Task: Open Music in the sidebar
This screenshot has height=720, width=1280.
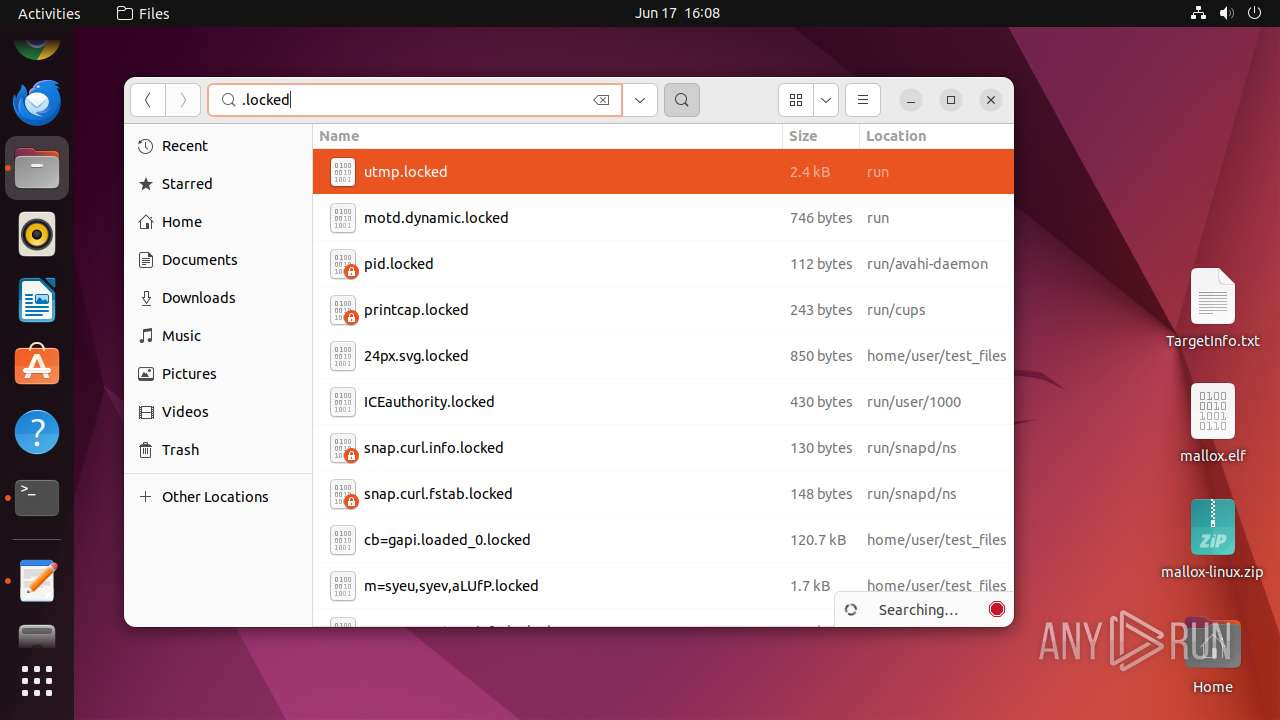Action: (x=218, y=336)
